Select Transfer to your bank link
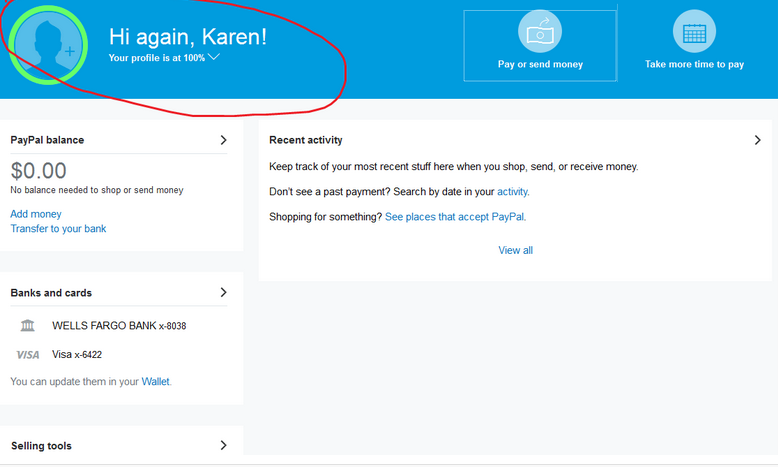The width and height of the screenshot is (778, 467). click(58, 229)
